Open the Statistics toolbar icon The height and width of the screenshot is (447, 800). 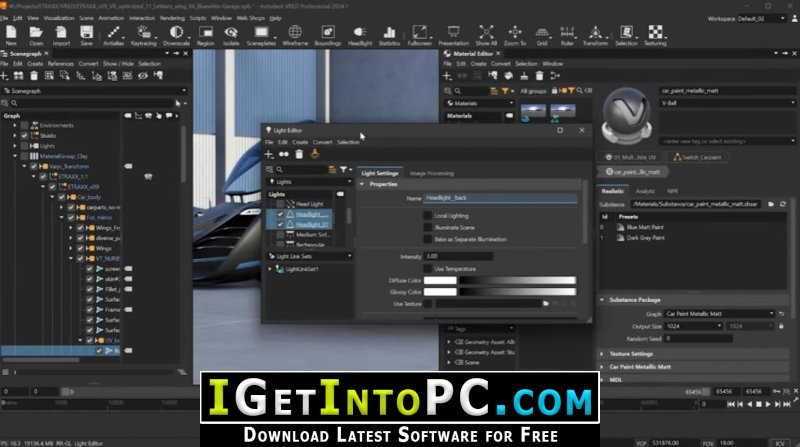pos(389,35)
